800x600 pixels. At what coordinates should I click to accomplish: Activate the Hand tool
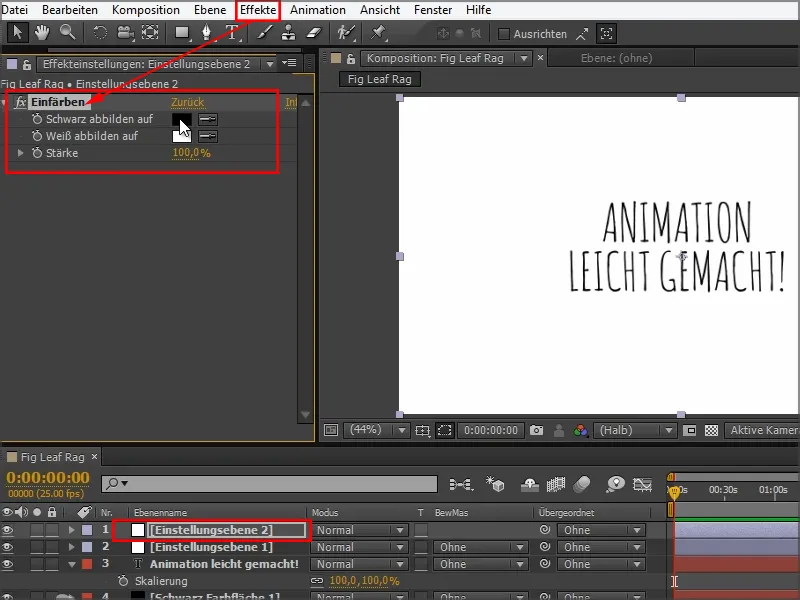click(40, 32)
